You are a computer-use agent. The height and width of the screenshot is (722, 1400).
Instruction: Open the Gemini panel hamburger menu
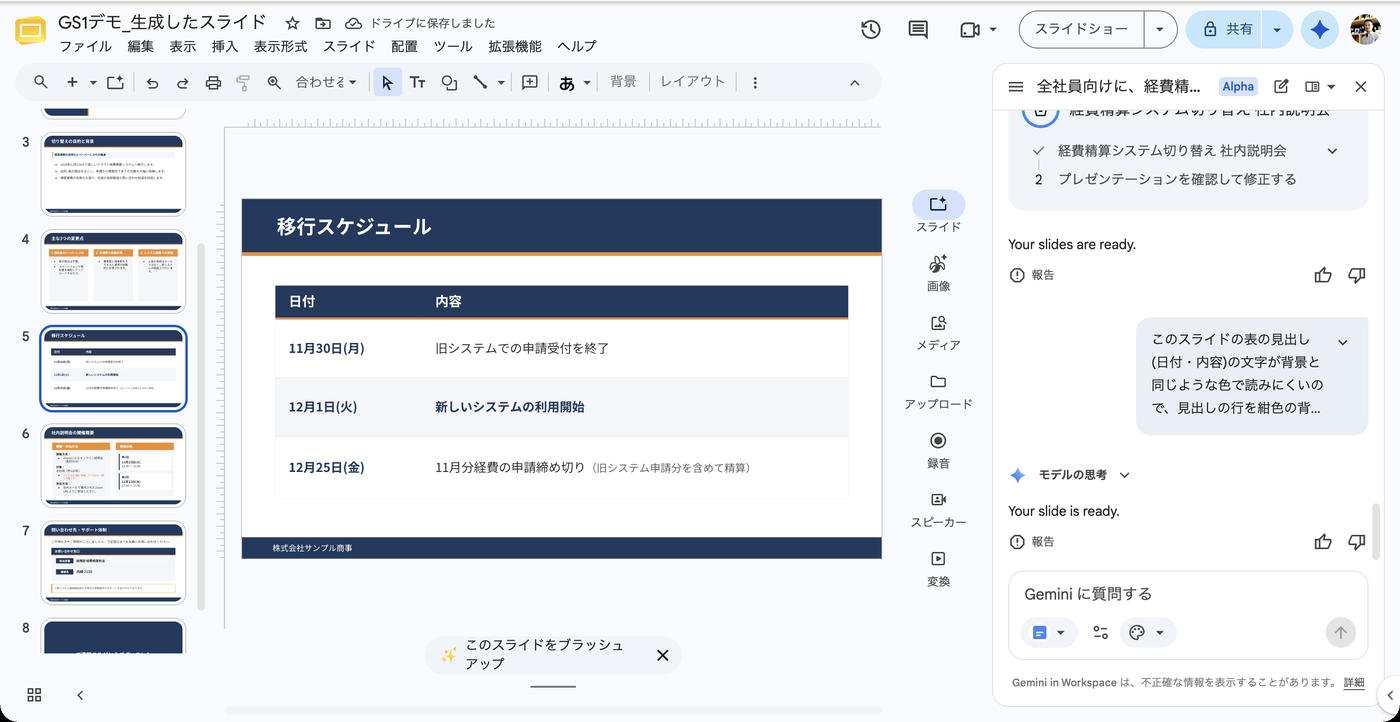(x=1016, y=87)
